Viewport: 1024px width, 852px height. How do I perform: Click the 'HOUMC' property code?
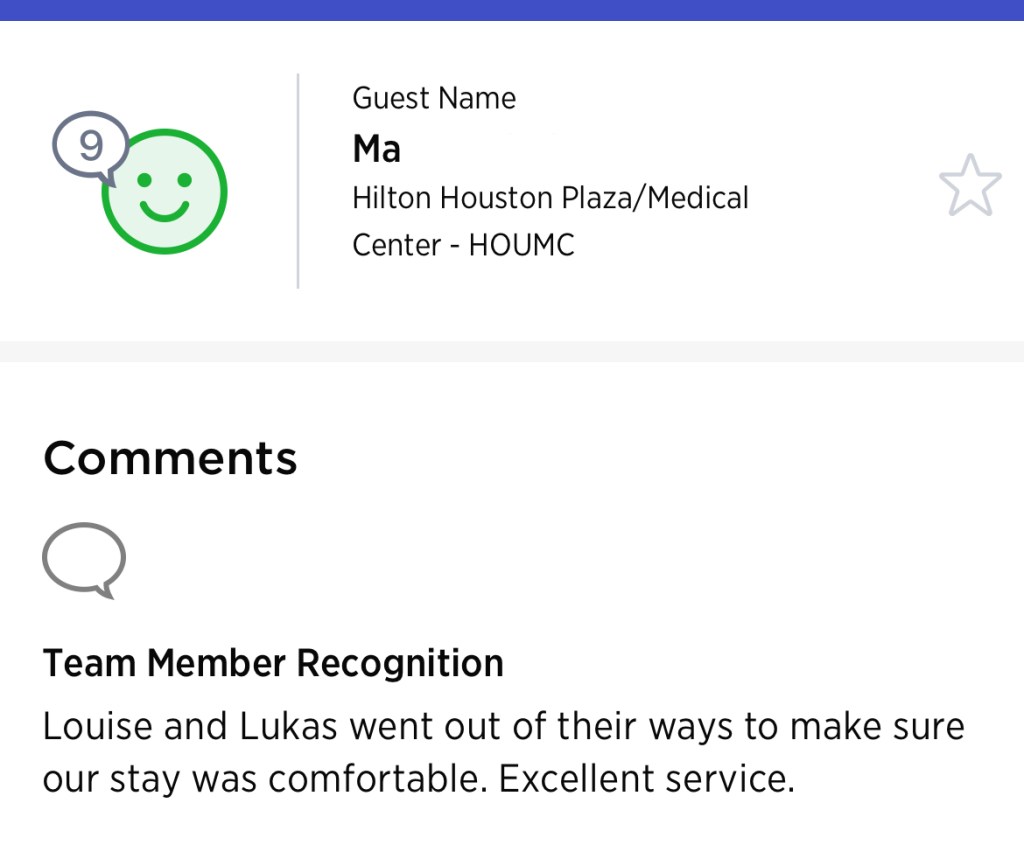tap(521, 245)
